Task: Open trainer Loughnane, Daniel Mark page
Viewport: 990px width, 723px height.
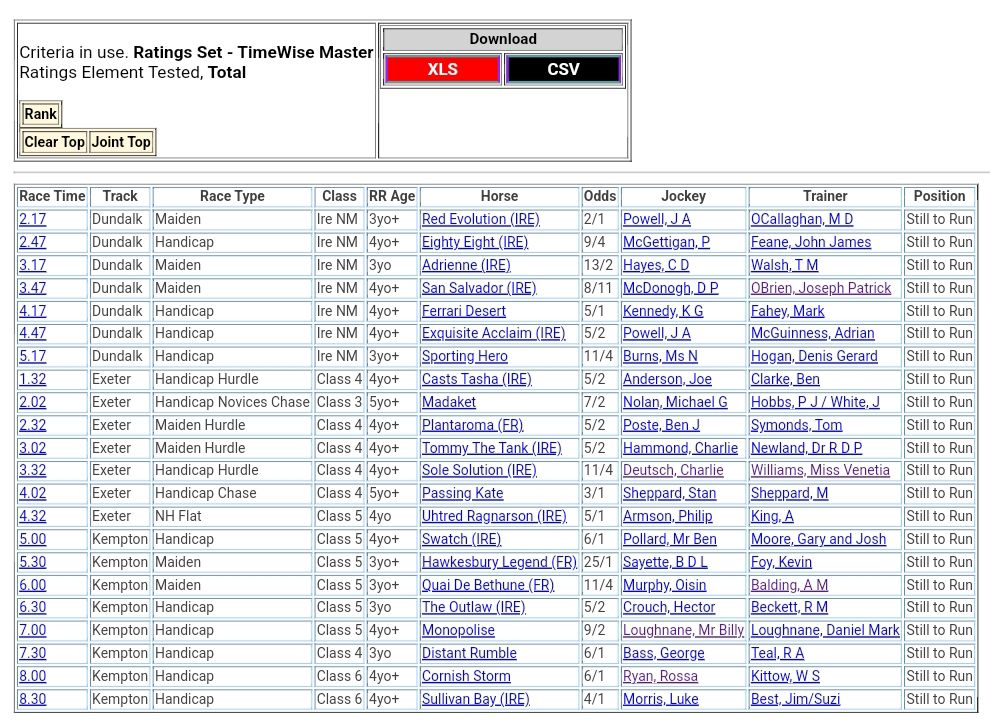Action: coord(825,630)
